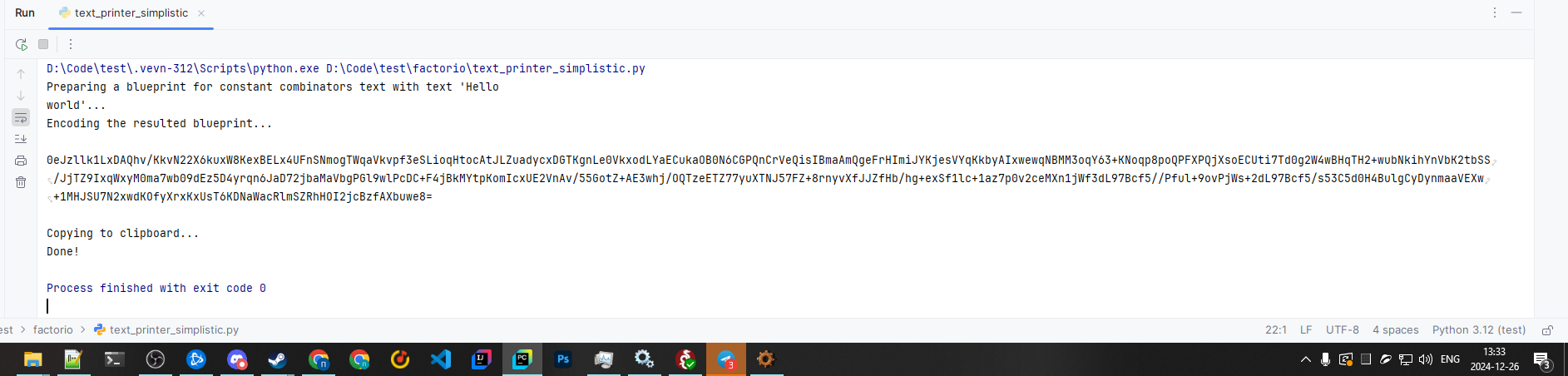Toggle soft-wrap for console output
The height and width of the screenshot is (376, 1568).
(x=21, y=117)
